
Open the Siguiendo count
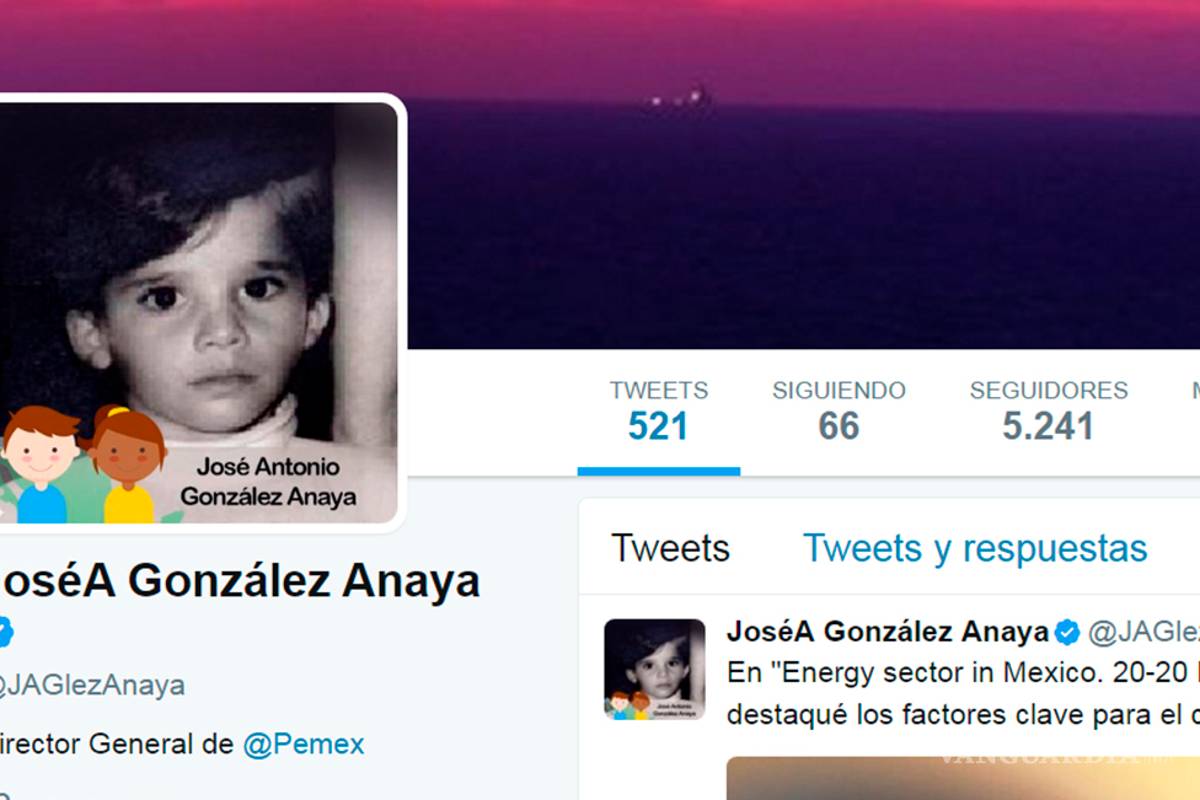(839, 411)
